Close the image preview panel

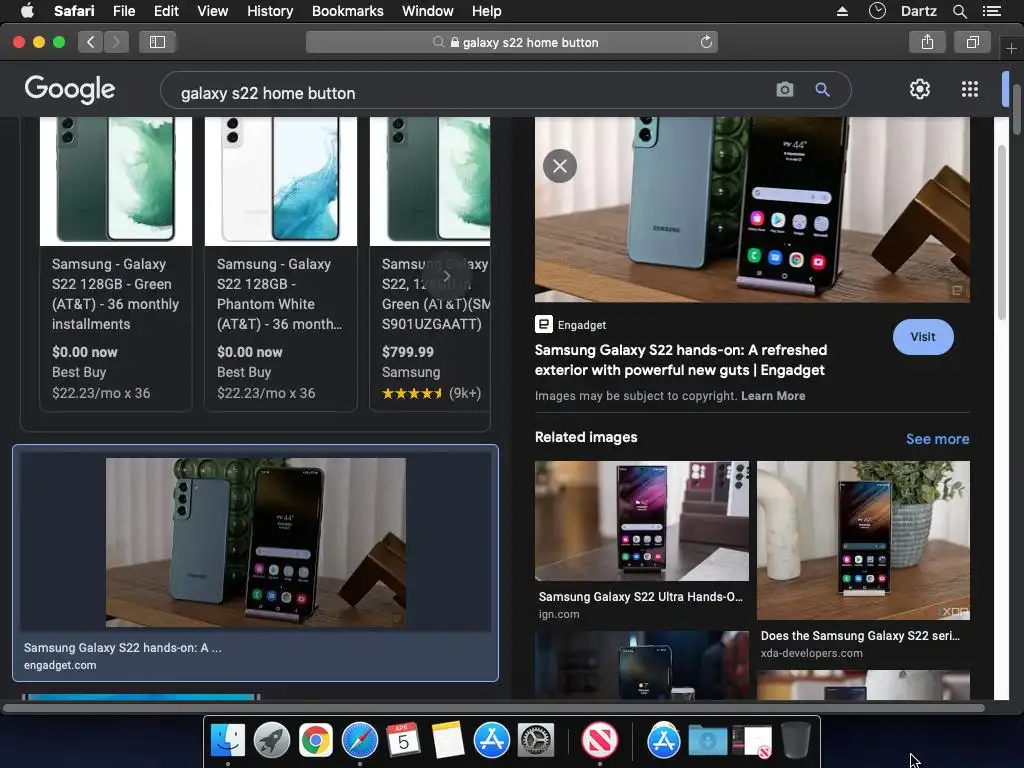pos(560,166)
